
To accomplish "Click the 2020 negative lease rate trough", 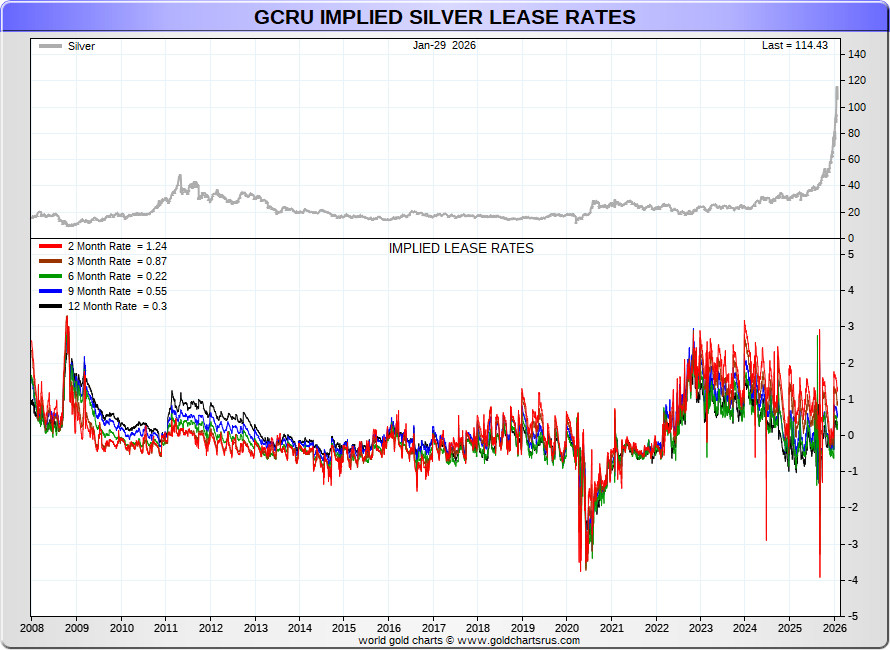I will click(581, 569).
